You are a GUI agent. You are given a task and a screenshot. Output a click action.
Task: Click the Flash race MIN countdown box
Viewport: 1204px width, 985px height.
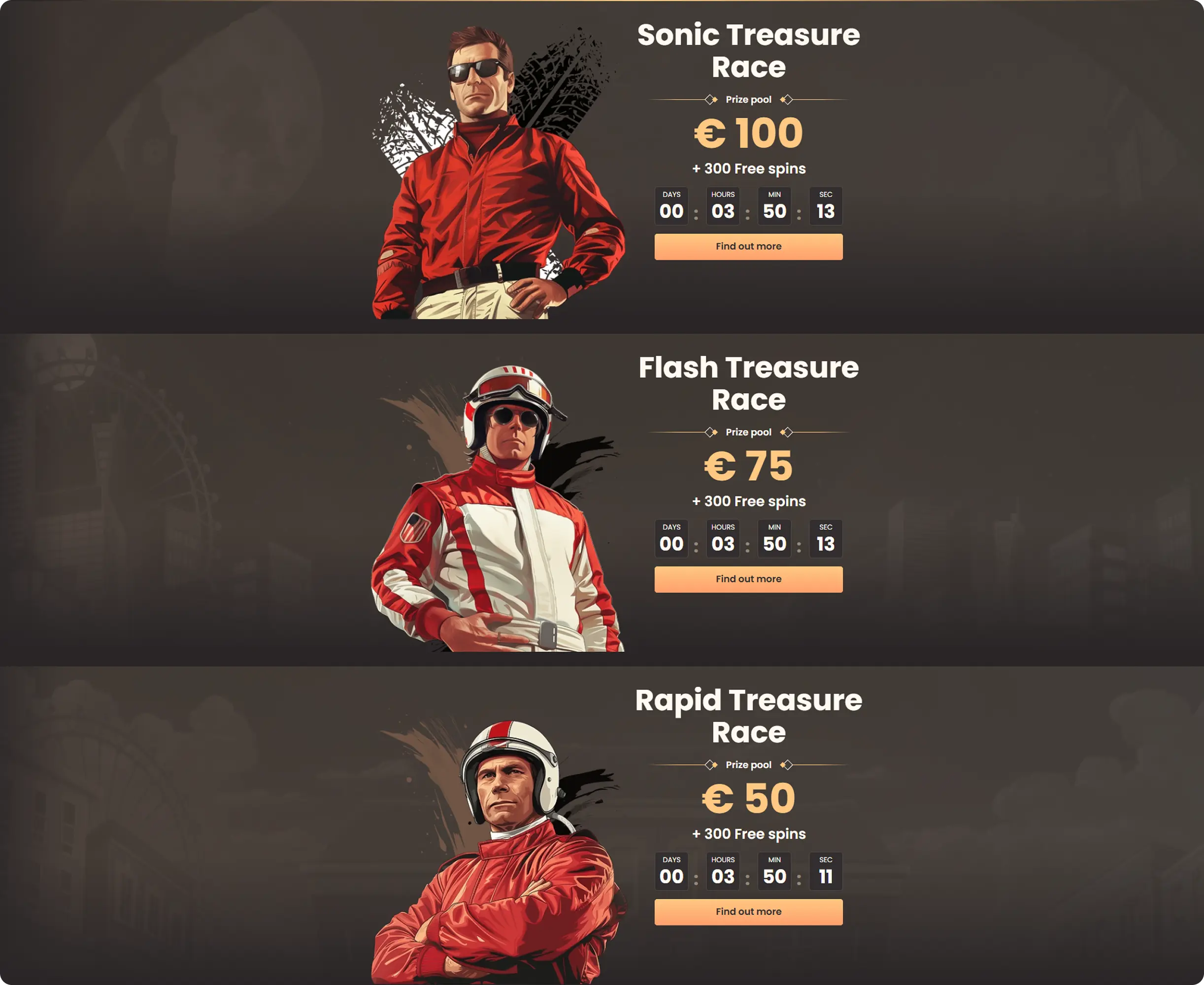click(774, 538)
